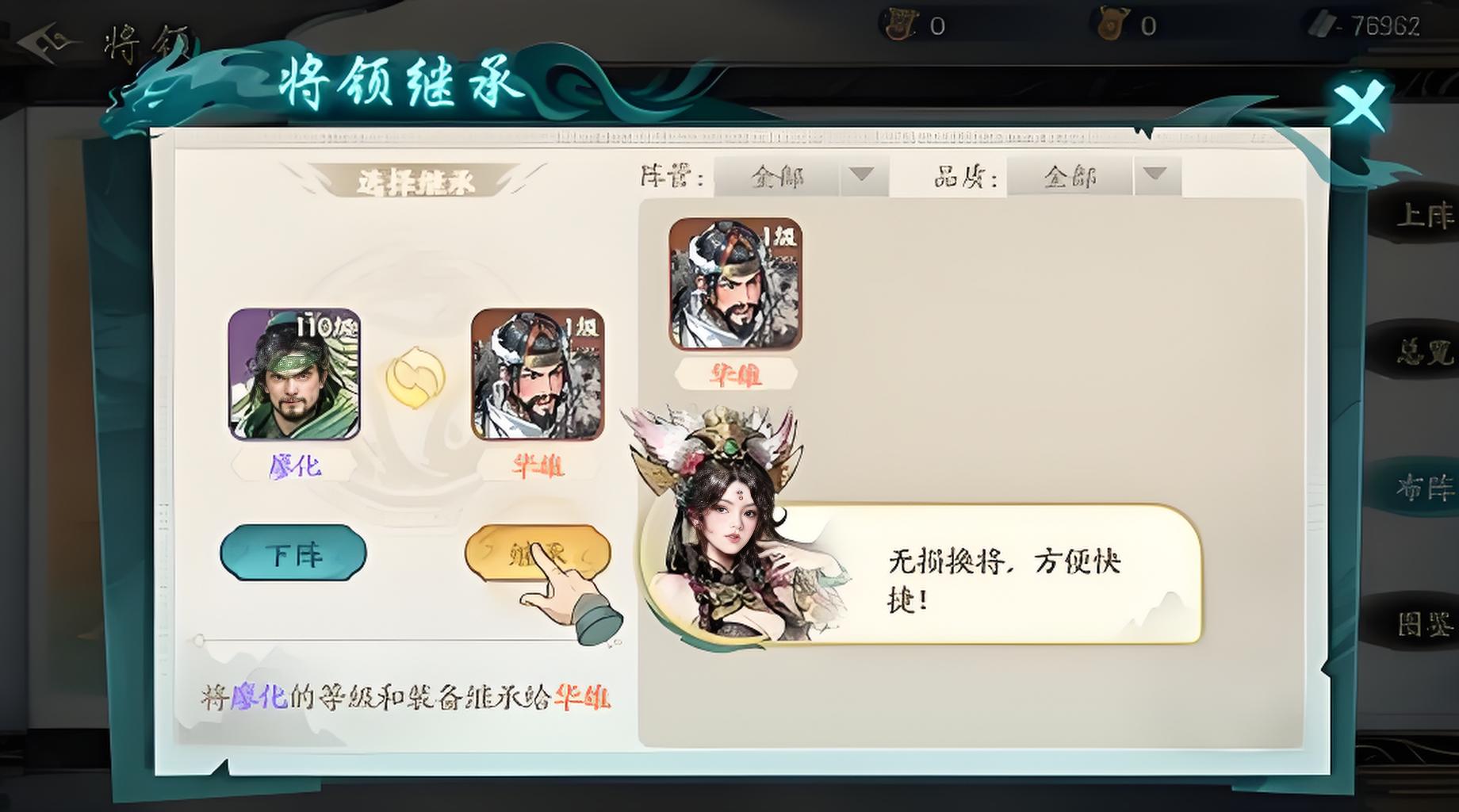
Task: Select 廖化 level 110 general portrait
Action: point(294,374)
